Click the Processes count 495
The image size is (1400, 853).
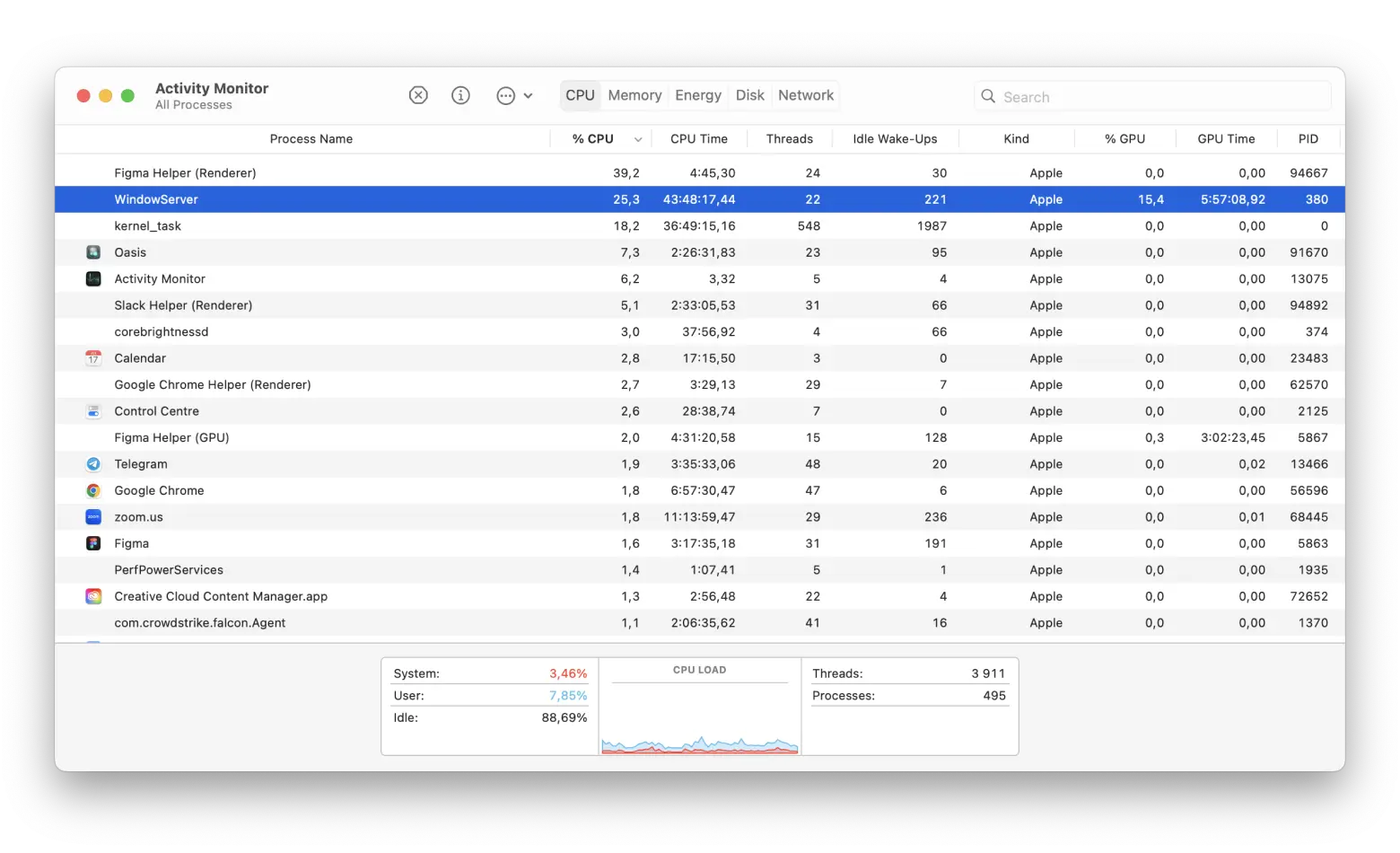pyautogui.click(x=994, y=696)
